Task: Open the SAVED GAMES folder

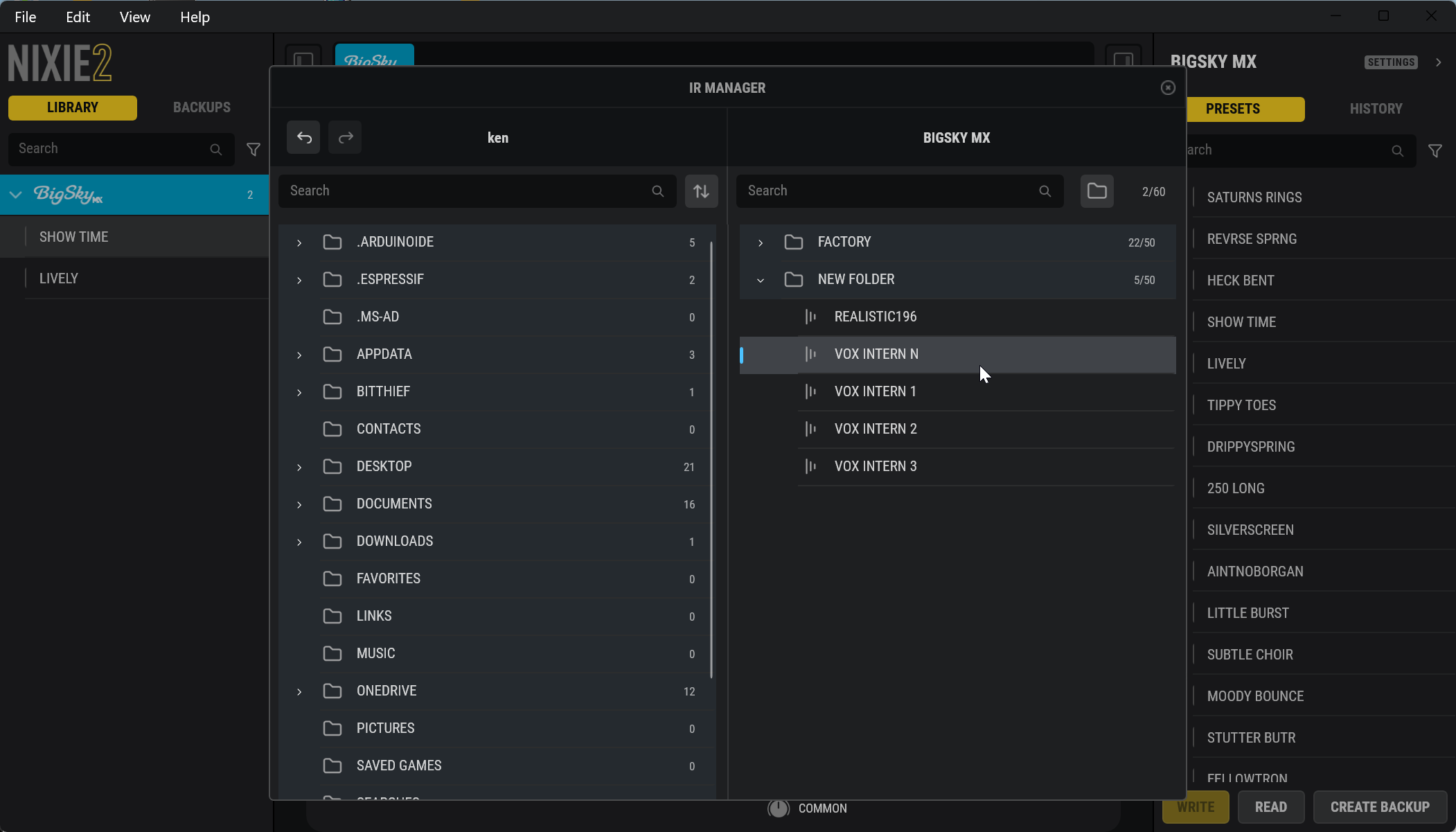Action: point(497,765)
